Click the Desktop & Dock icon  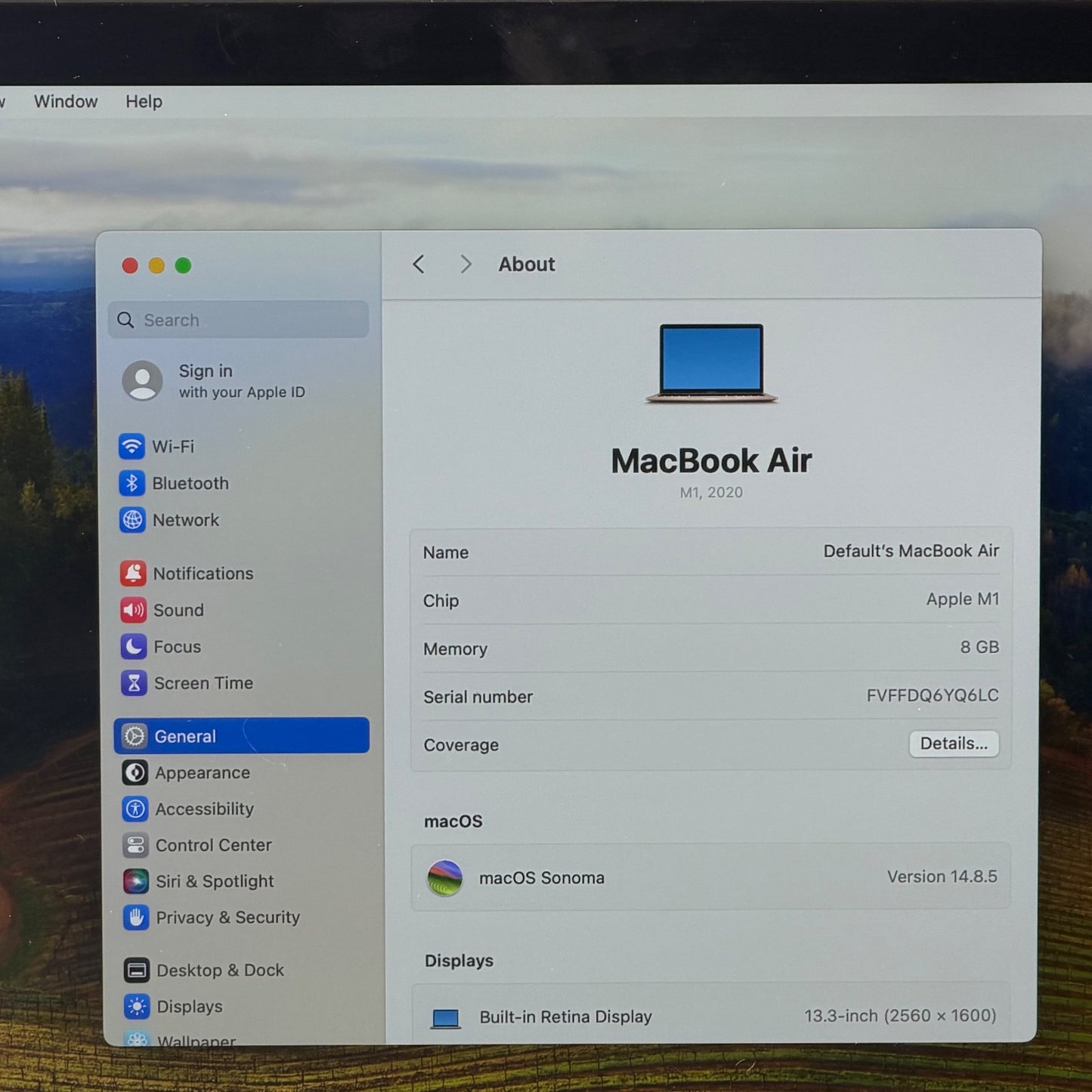(137, 970)
